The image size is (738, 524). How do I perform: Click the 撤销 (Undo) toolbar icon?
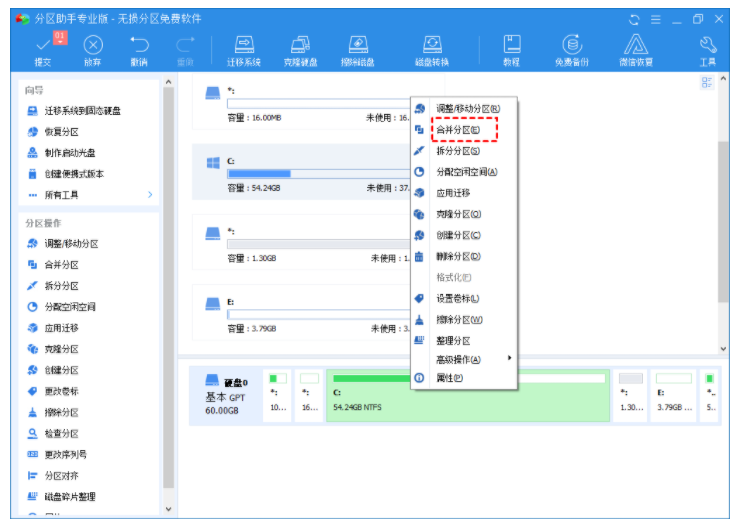click(x=139, y=48)
